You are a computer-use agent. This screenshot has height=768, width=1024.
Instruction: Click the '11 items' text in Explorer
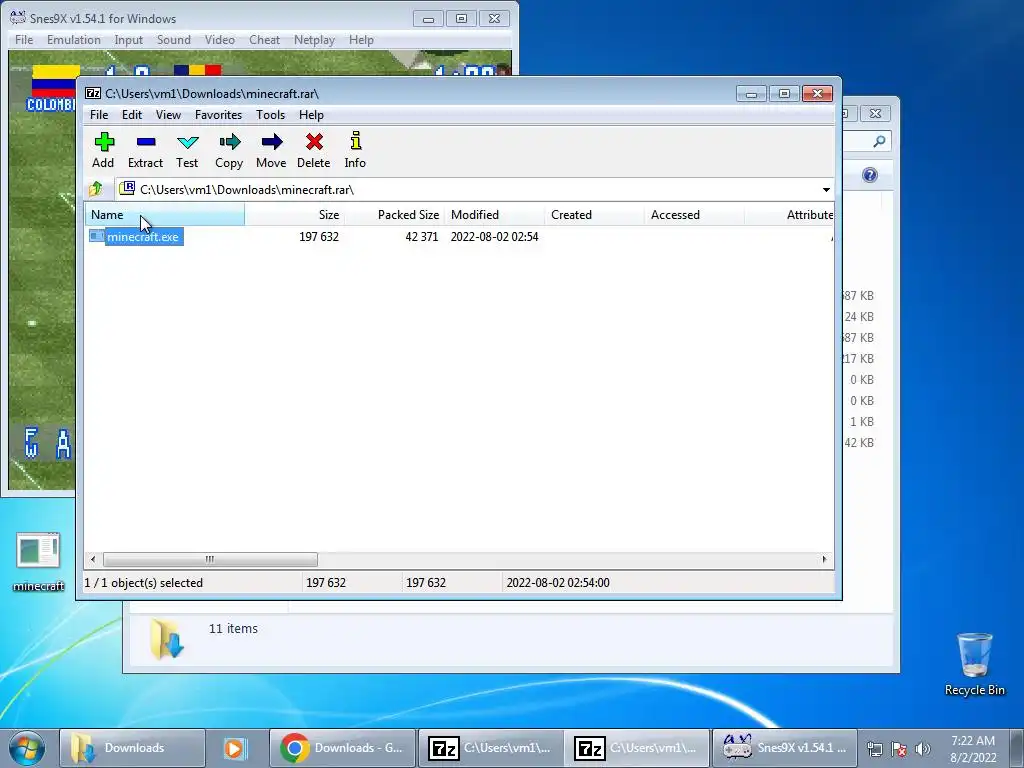point(233,629)
